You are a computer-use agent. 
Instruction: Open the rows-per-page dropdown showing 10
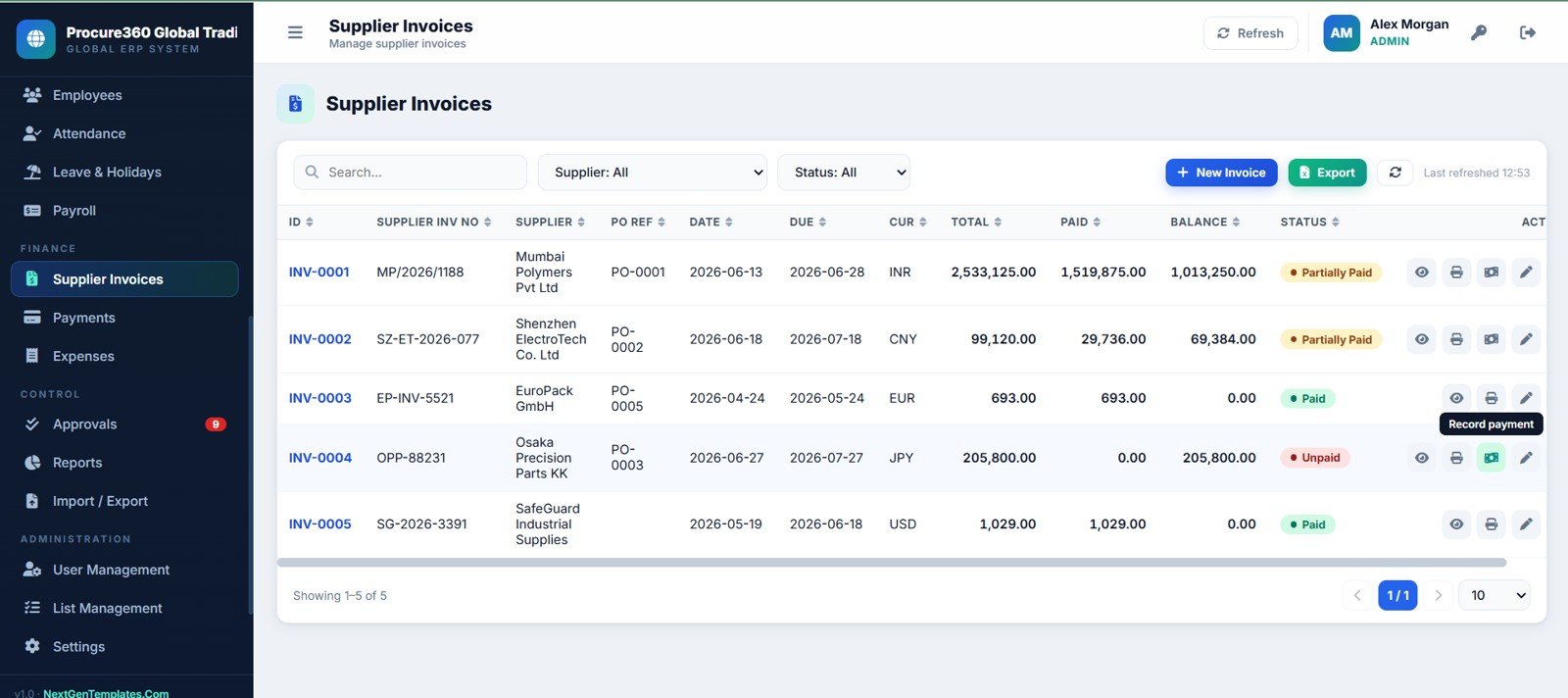1494,595
